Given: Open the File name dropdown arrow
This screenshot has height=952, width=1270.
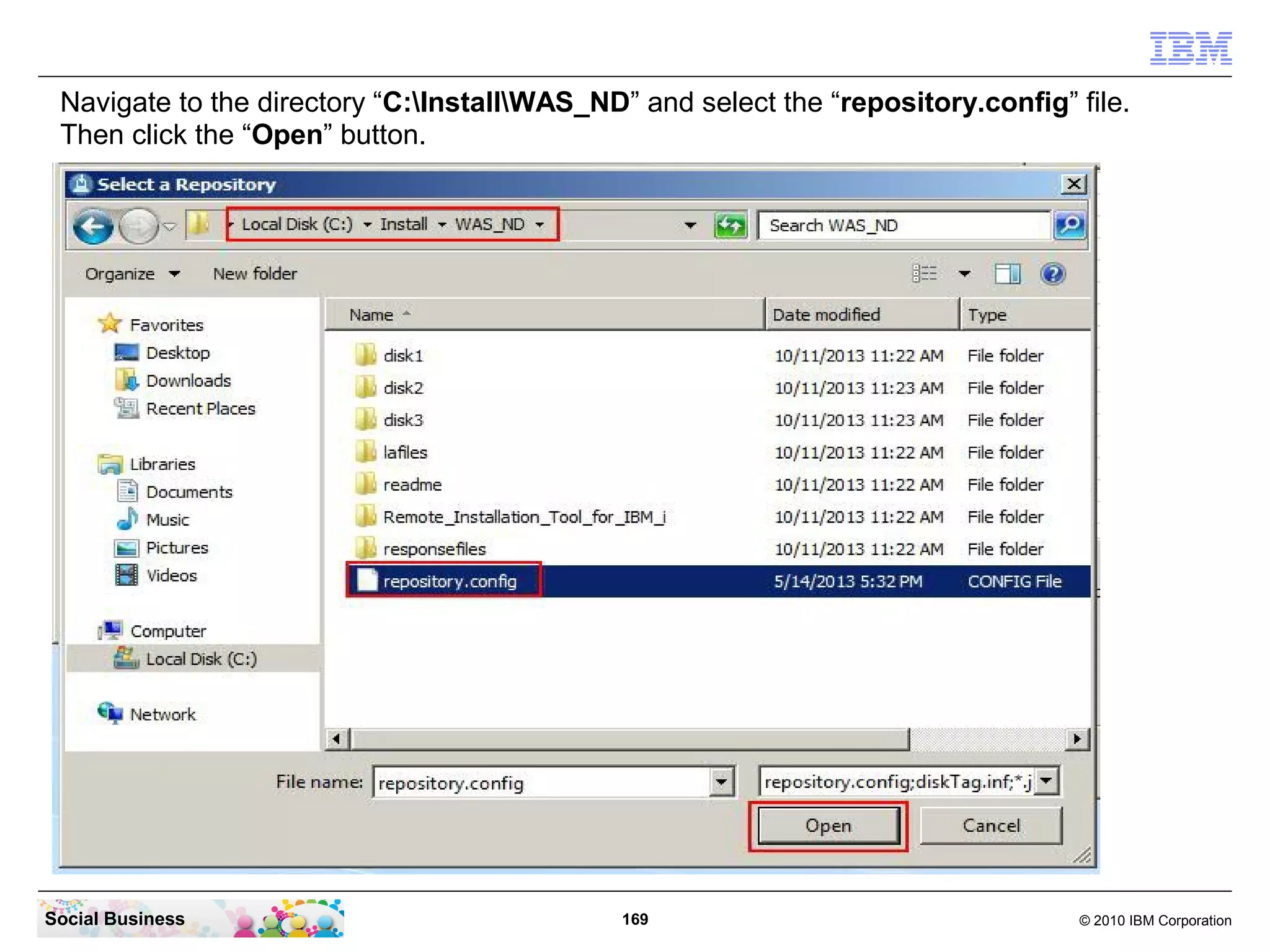Looking at the screenshot, I should tap(722, 782).
